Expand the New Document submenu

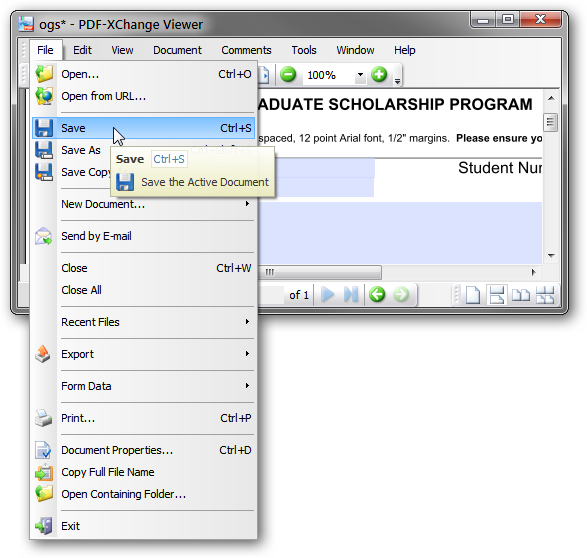(247, 204)
